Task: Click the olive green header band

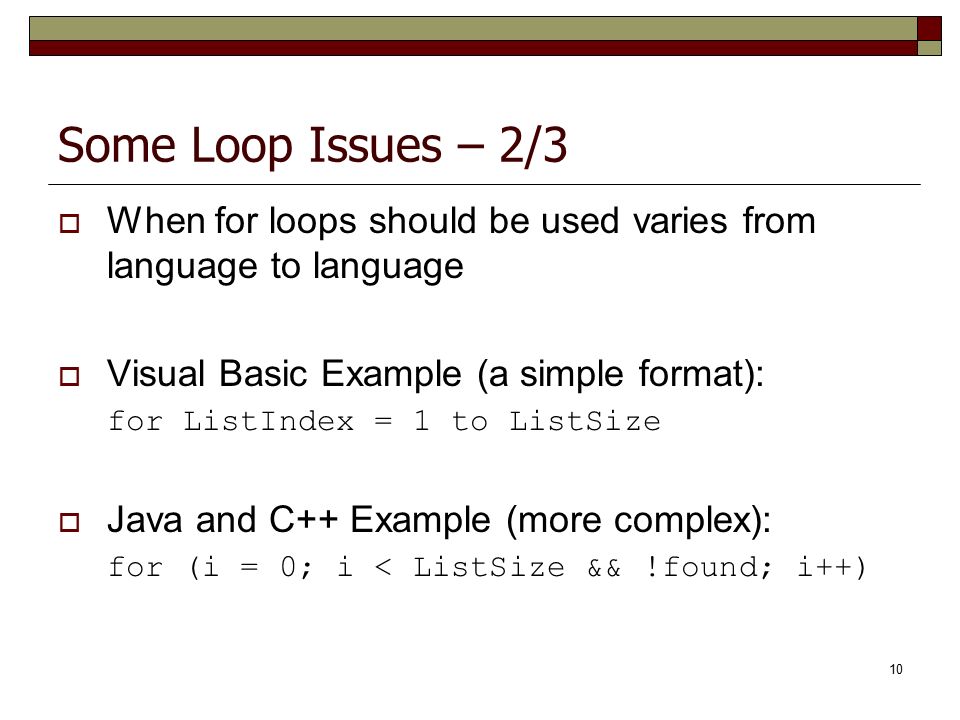Action: (x=473, y=29)
